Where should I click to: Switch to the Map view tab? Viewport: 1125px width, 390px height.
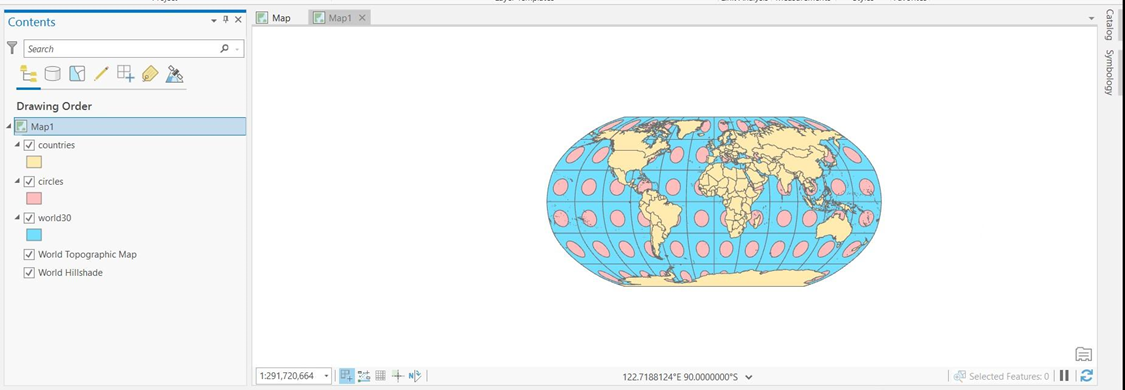[275, 18]
